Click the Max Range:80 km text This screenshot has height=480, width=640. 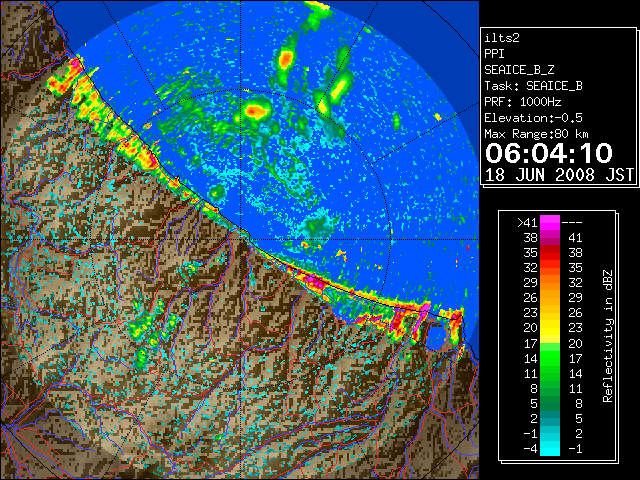(x=536, y=134)
